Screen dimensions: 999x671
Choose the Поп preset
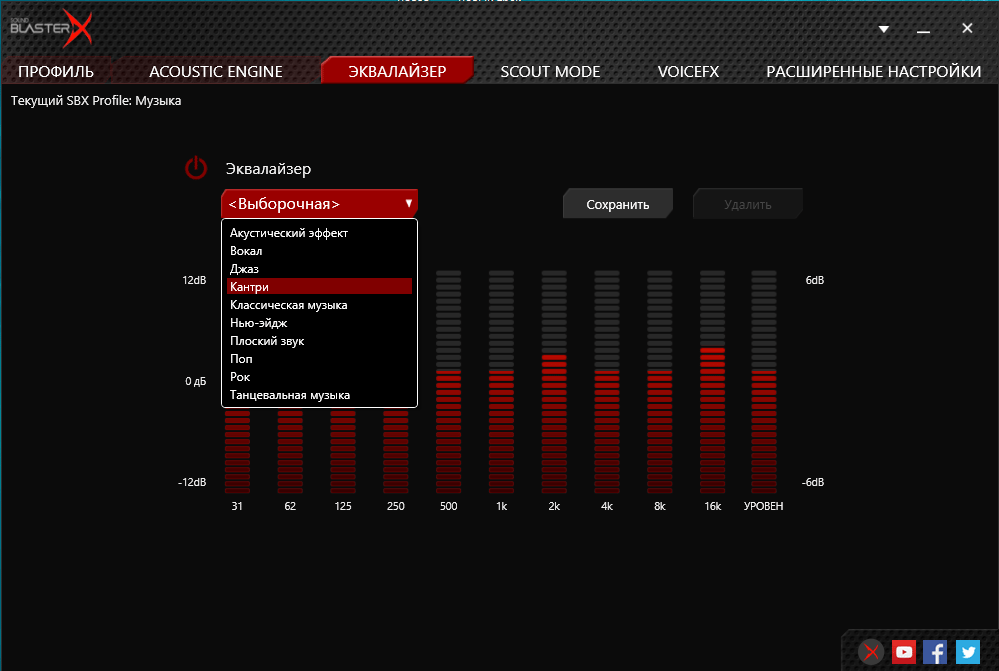click(319, 359)
